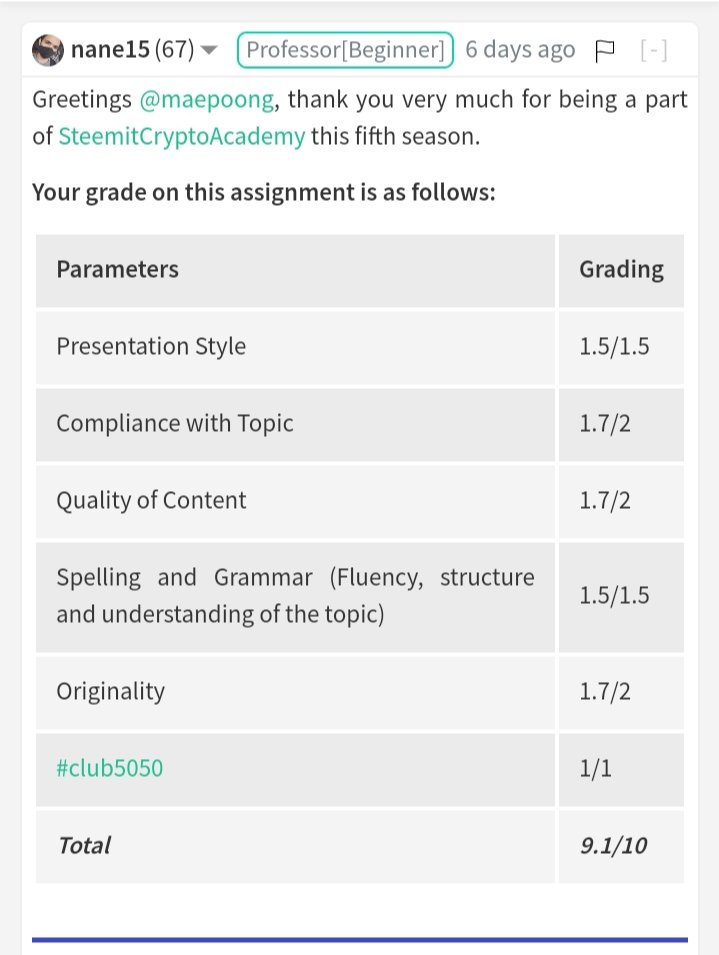719x955 pixels.
Task: Open the dropdown arrow next to nane15 (67)
Action: coord(209,51)
